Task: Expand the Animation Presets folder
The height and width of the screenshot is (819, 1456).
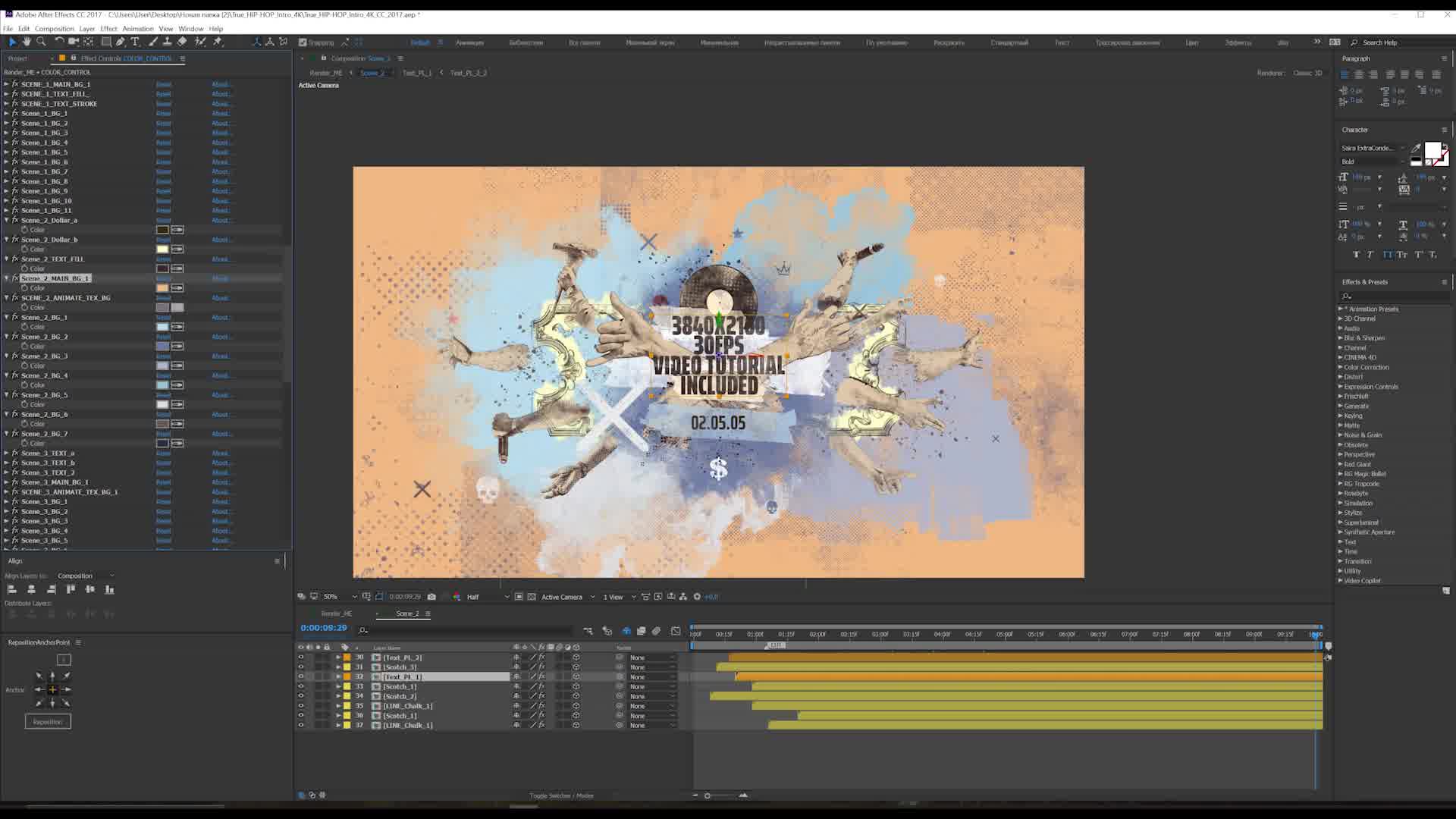Action: click(1340, 309)
